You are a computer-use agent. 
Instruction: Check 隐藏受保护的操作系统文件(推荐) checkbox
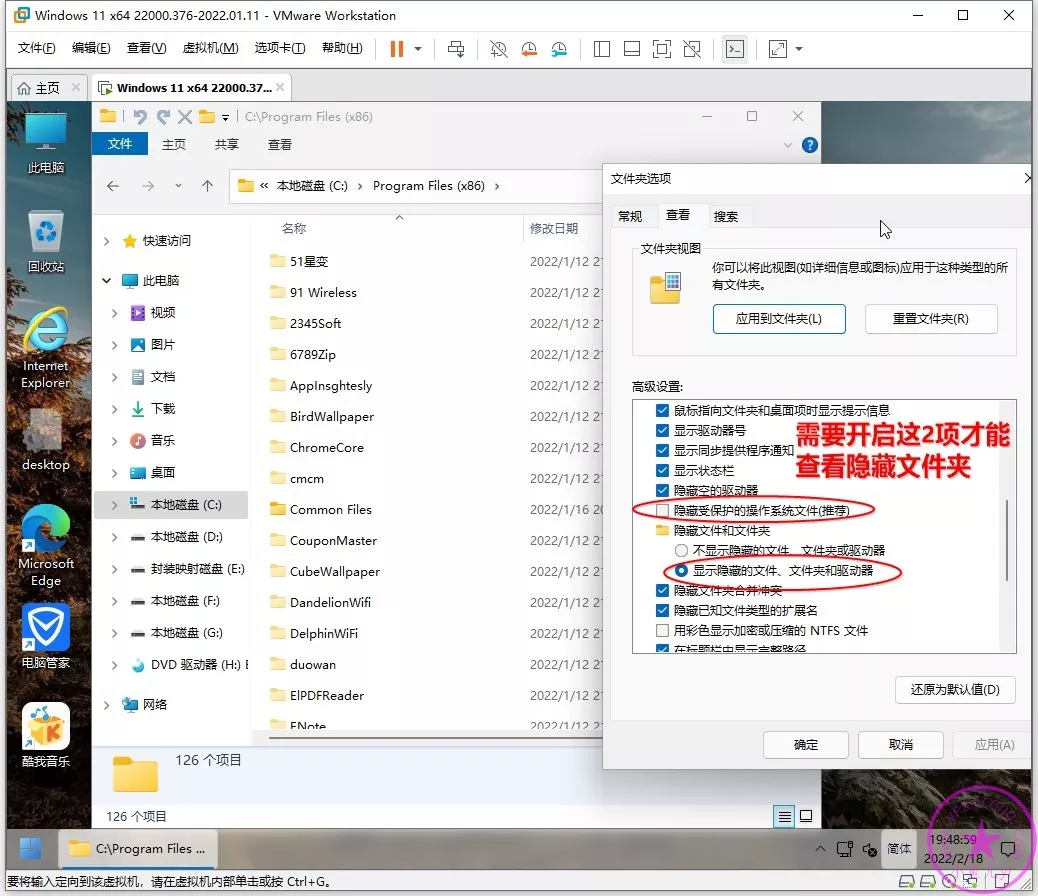click(662, 511)
